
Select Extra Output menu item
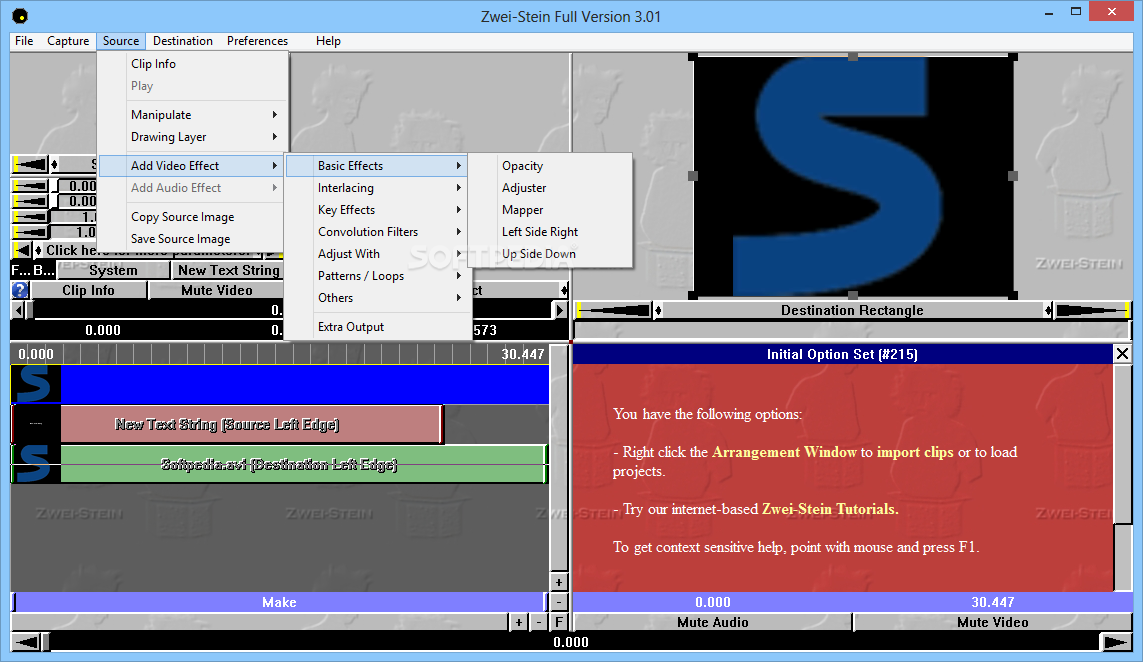click(377, 327)
